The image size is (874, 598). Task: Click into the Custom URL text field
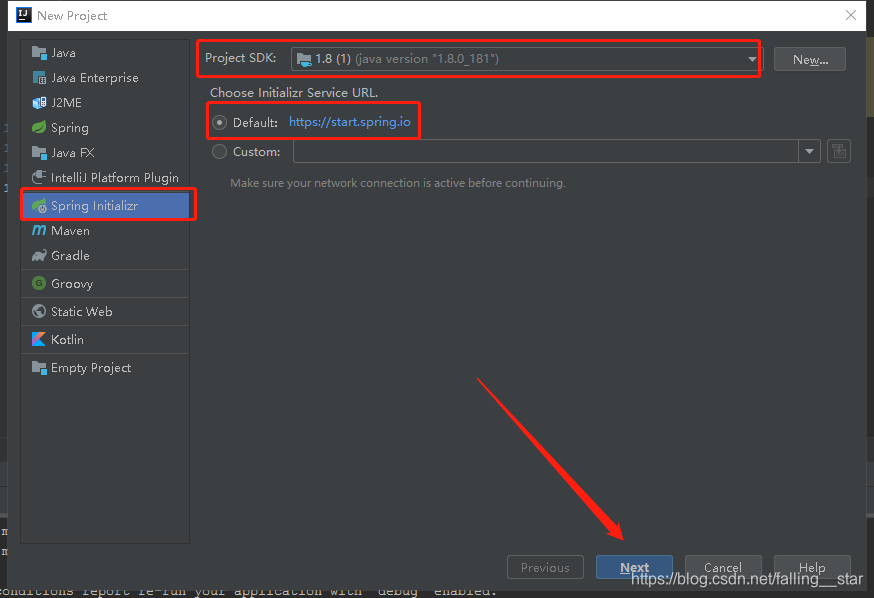click(x=546, y=151)
